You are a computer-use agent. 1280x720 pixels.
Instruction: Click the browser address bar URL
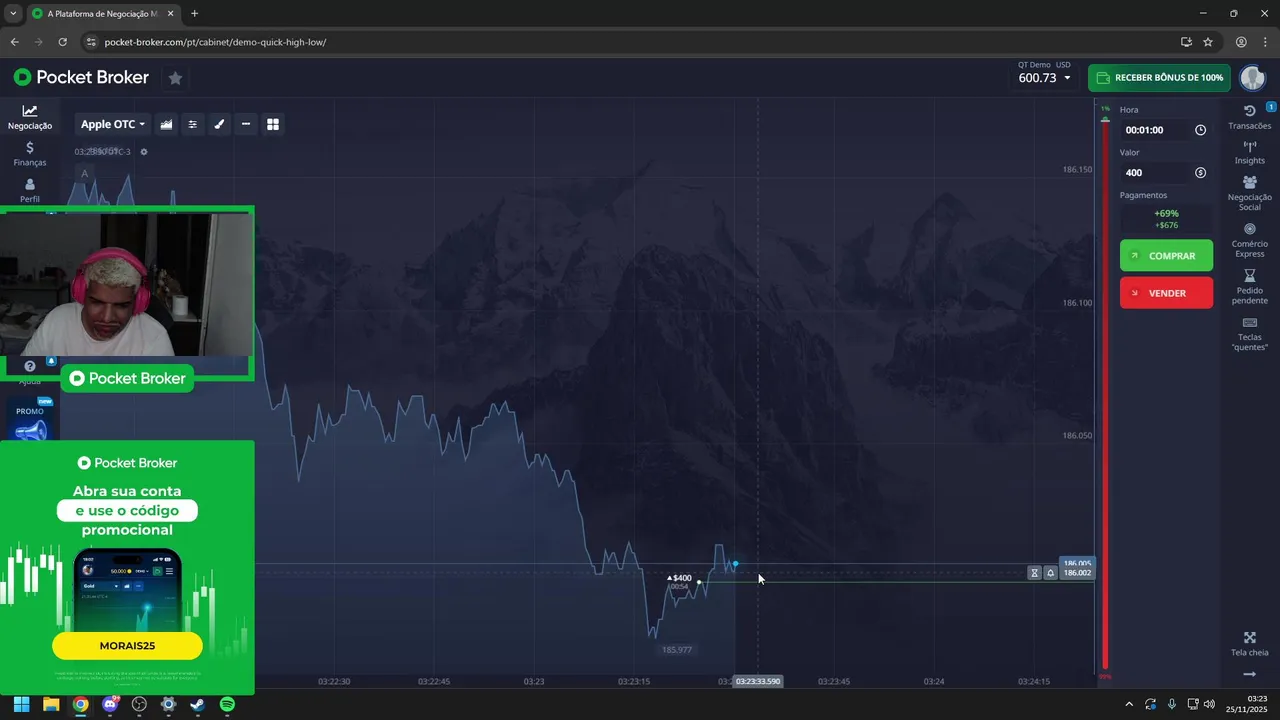tap(215, 42)
